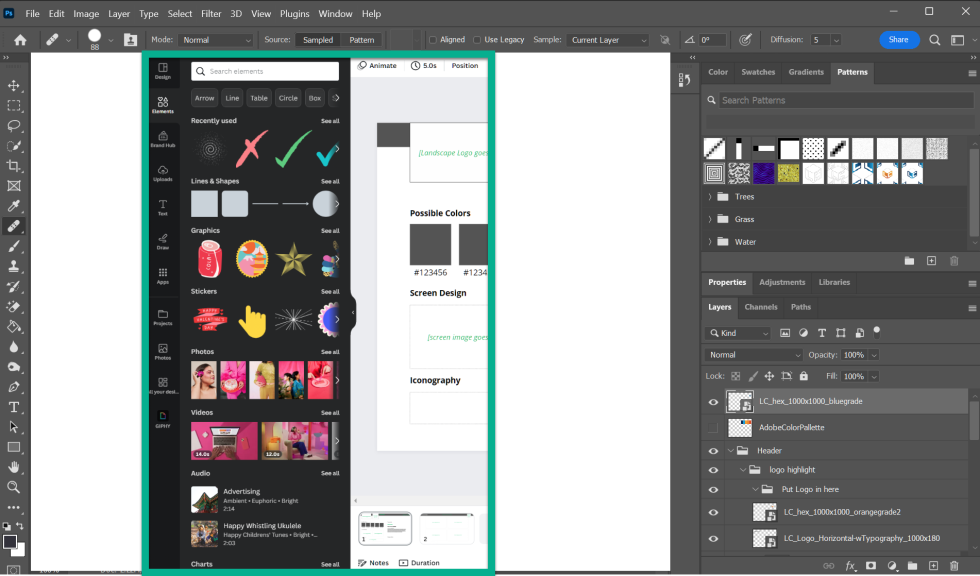Hide the Header group
980x576 pixels.
coord(713,450)
